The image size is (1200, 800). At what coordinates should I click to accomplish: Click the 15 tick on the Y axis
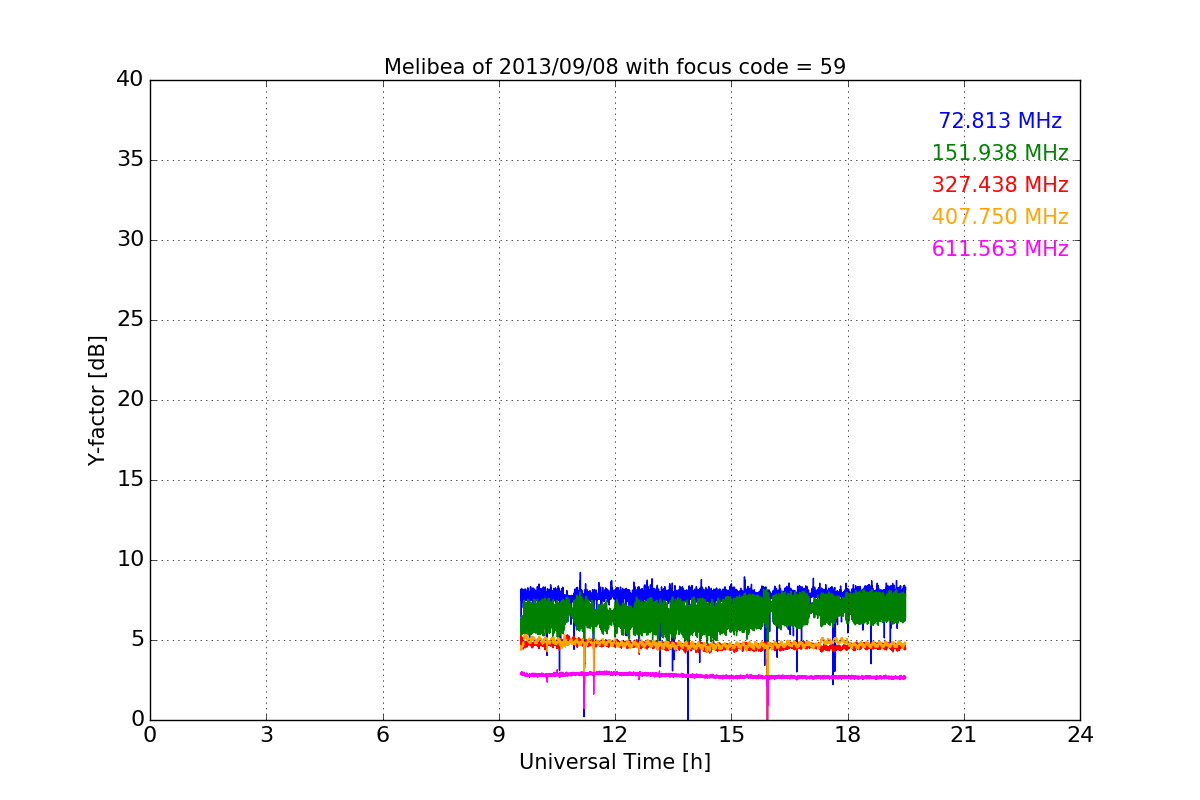coord(130,480)
